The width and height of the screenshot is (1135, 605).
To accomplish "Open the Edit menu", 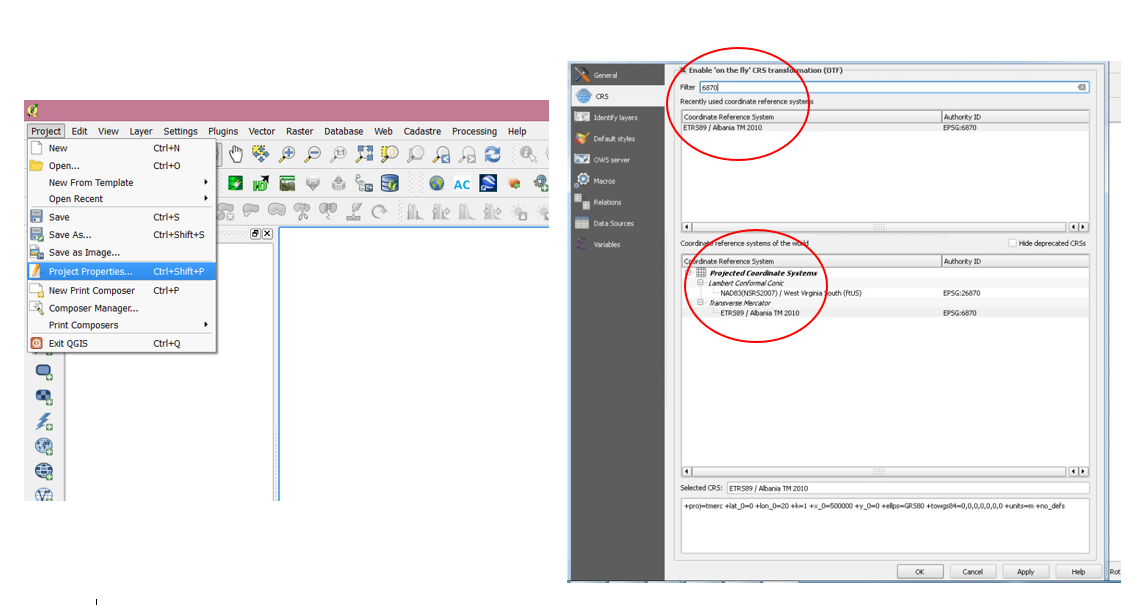I will pyautogui.click(x=80, y=131).
